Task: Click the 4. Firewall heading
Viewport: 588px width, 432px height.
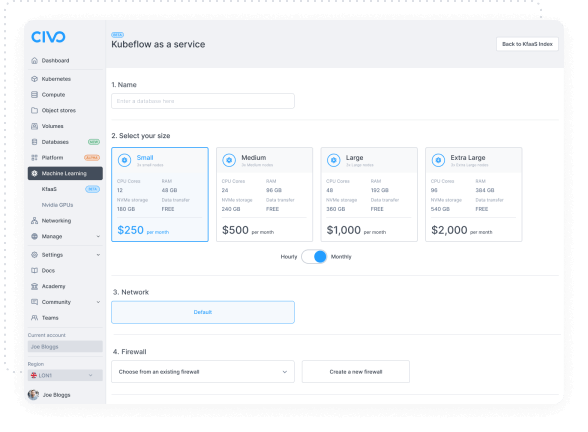Action: click(x=130, y=351)
